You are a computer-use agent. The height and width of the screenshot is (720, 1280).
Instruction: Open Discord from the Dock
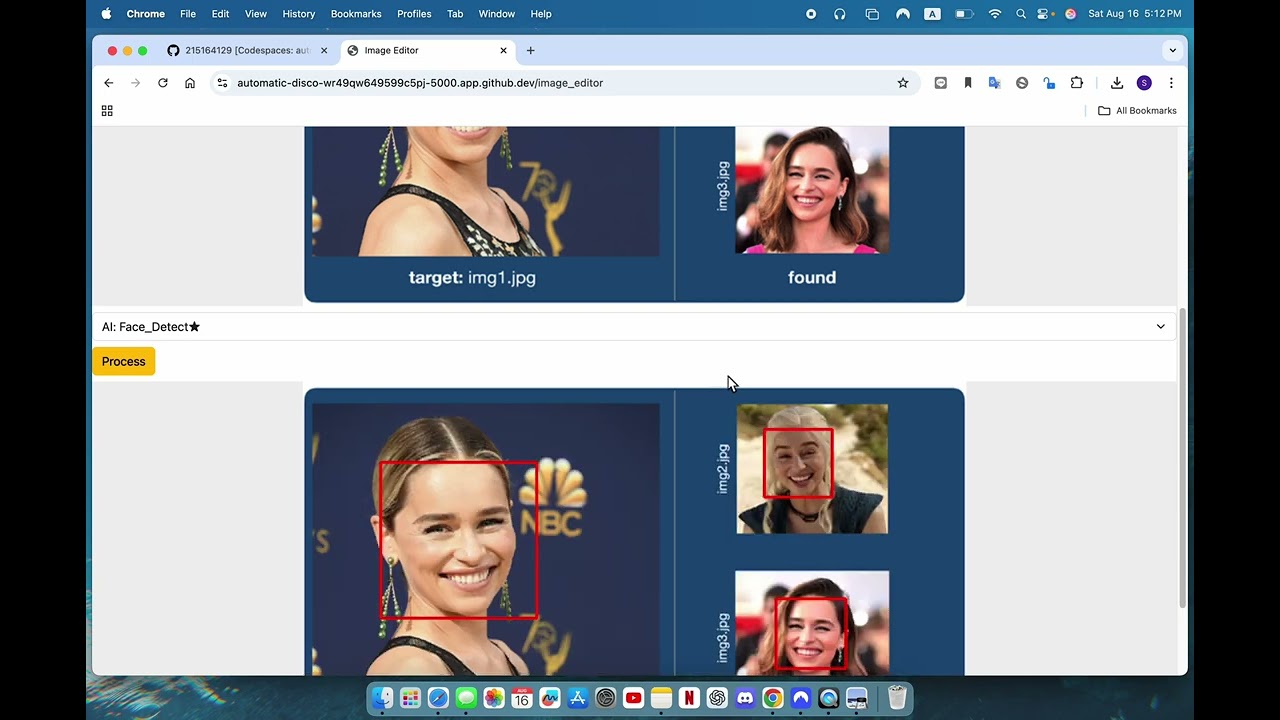(x=745, y=698)
